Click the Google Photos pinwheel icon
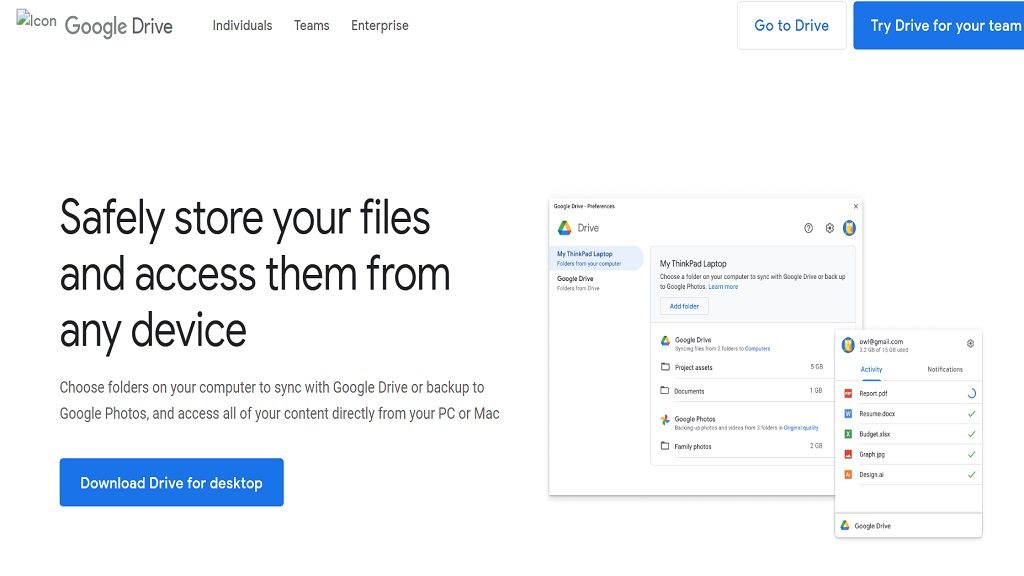The image size is (1024, 576). coord(665,420)
